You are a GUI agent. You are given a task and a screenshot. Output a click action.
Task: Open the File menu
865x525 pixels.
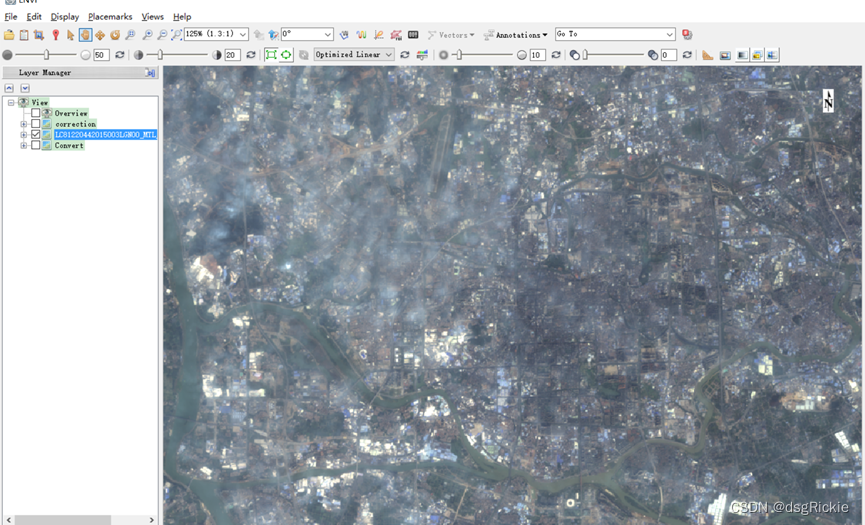10,17
